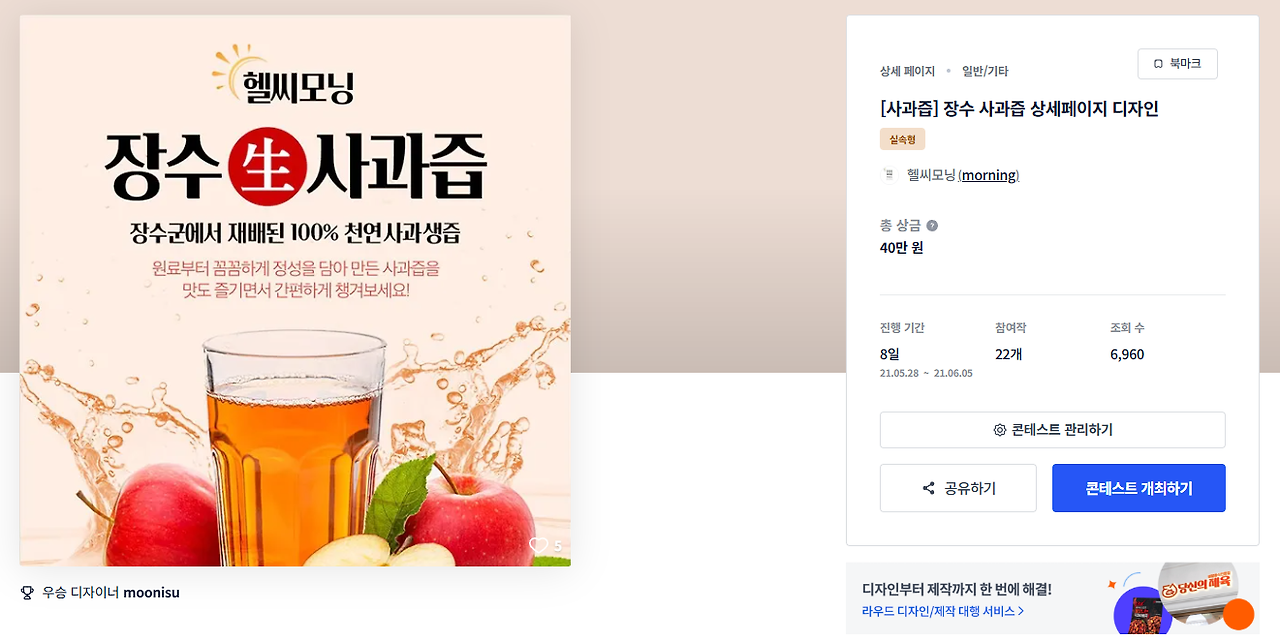Click the share icon in 공유하기 button

[x=929, y=489]
